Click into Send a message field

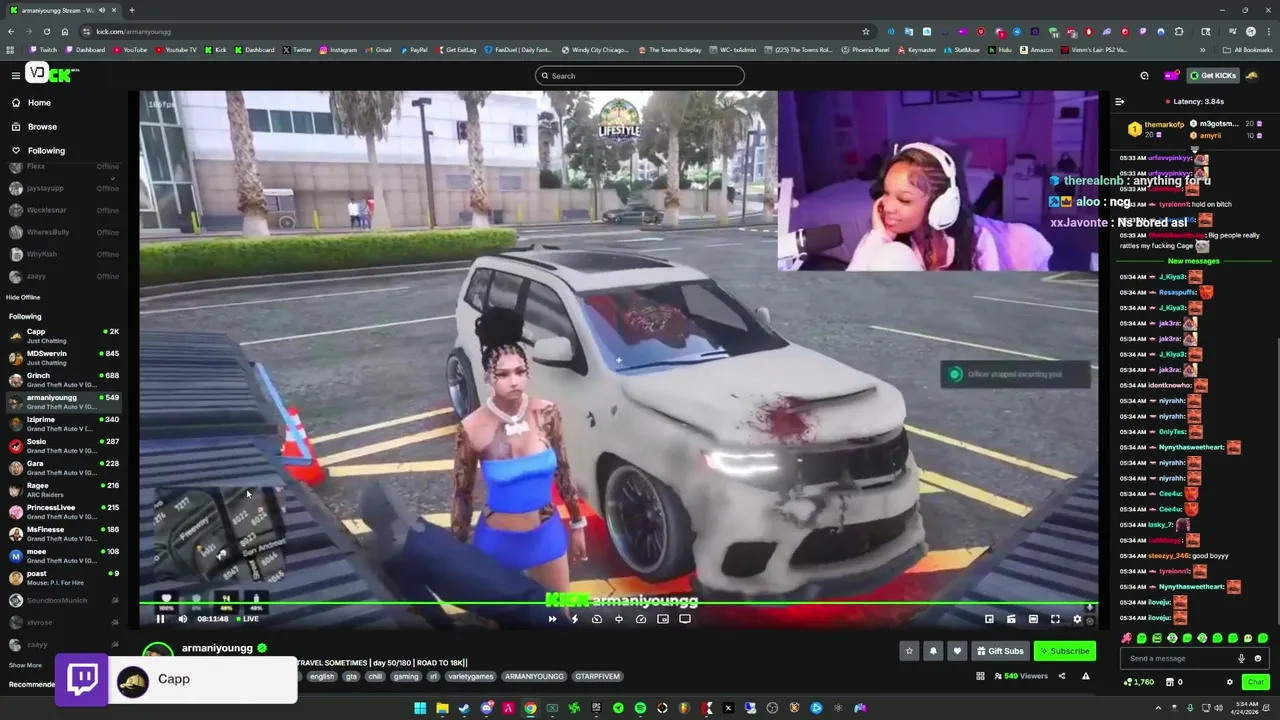pos(1180,658)
